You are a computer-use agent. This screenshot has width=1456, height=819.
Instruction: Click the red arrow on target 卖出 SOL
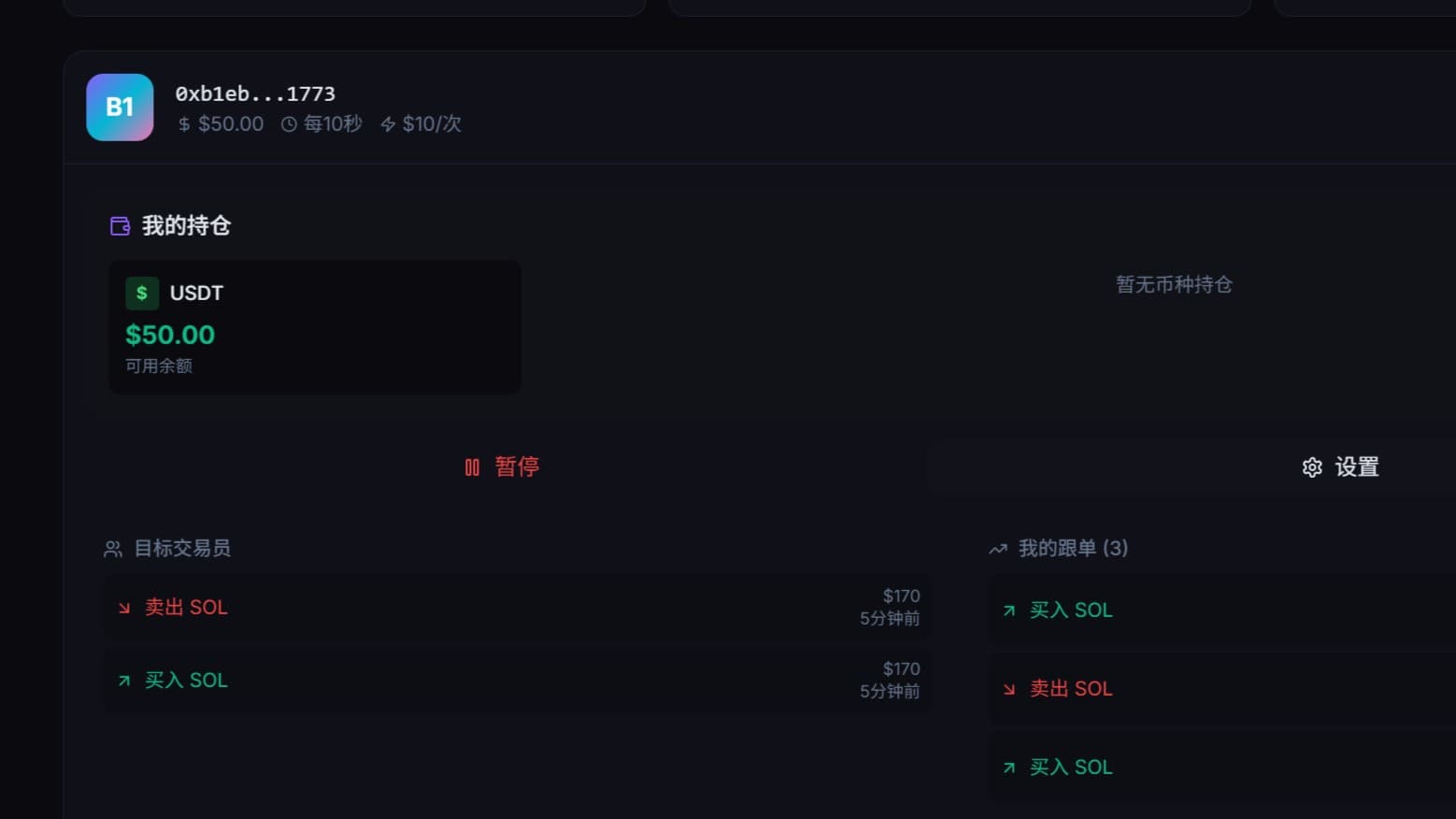(x=124, y=609)
